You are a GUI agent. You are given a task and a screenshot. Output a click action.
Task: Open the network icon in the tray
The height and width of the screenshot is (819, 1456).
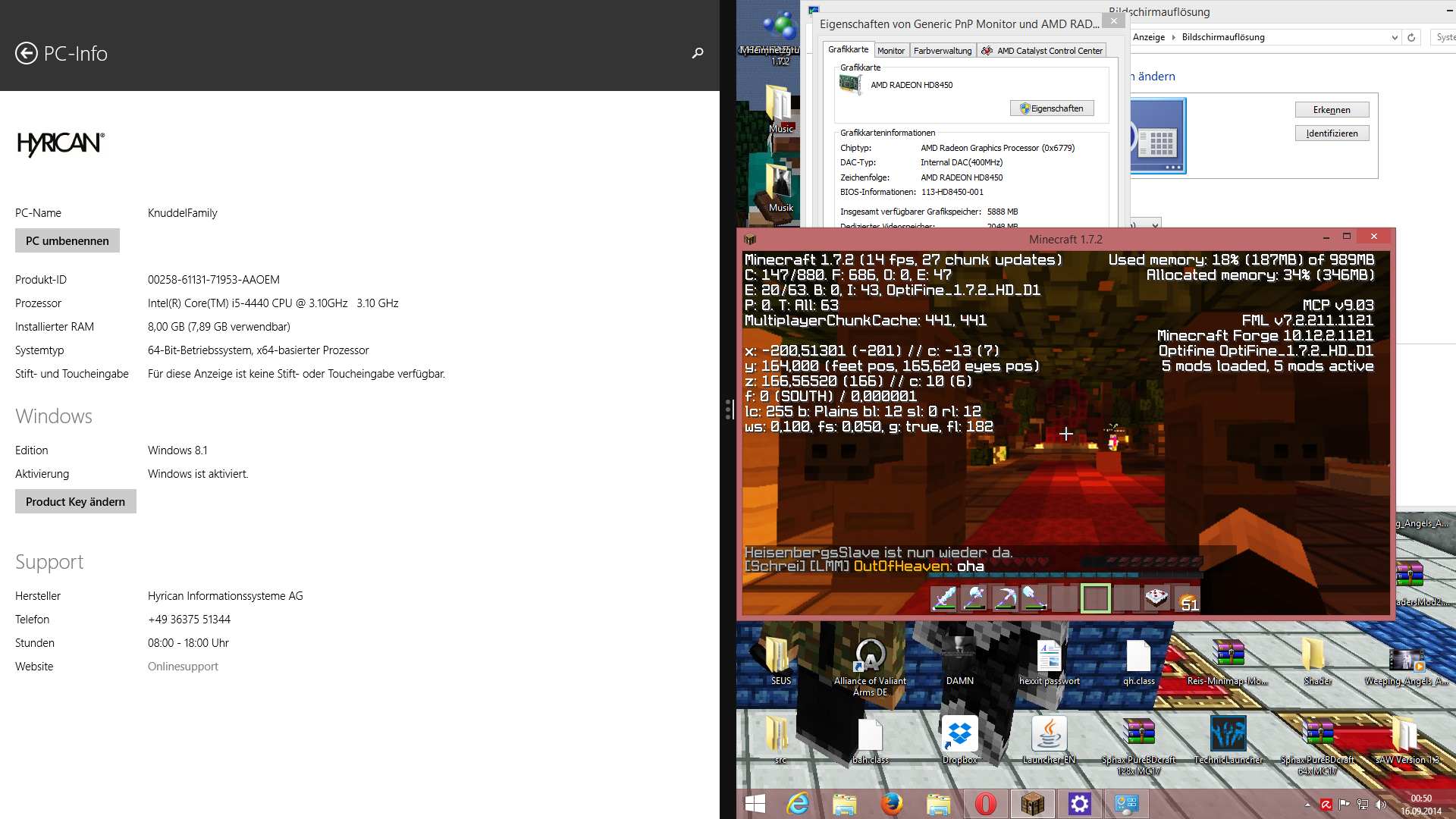click(1363, 805)
